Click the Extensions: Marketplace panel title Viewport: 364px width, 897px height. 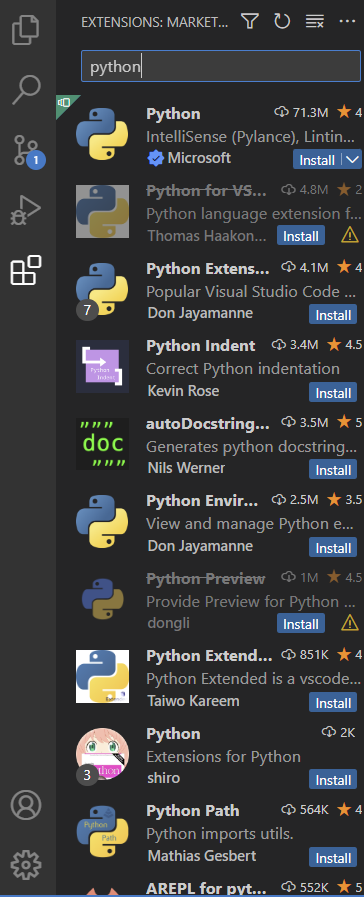pyautogui.click(x=155, y=22)
